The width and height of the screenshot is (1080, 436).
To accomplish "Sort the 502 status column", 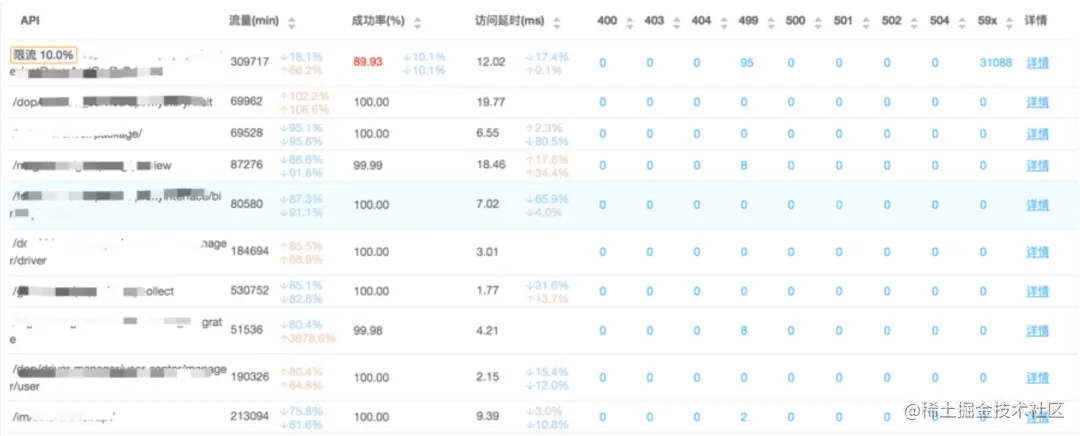I will tap(913, 22).
